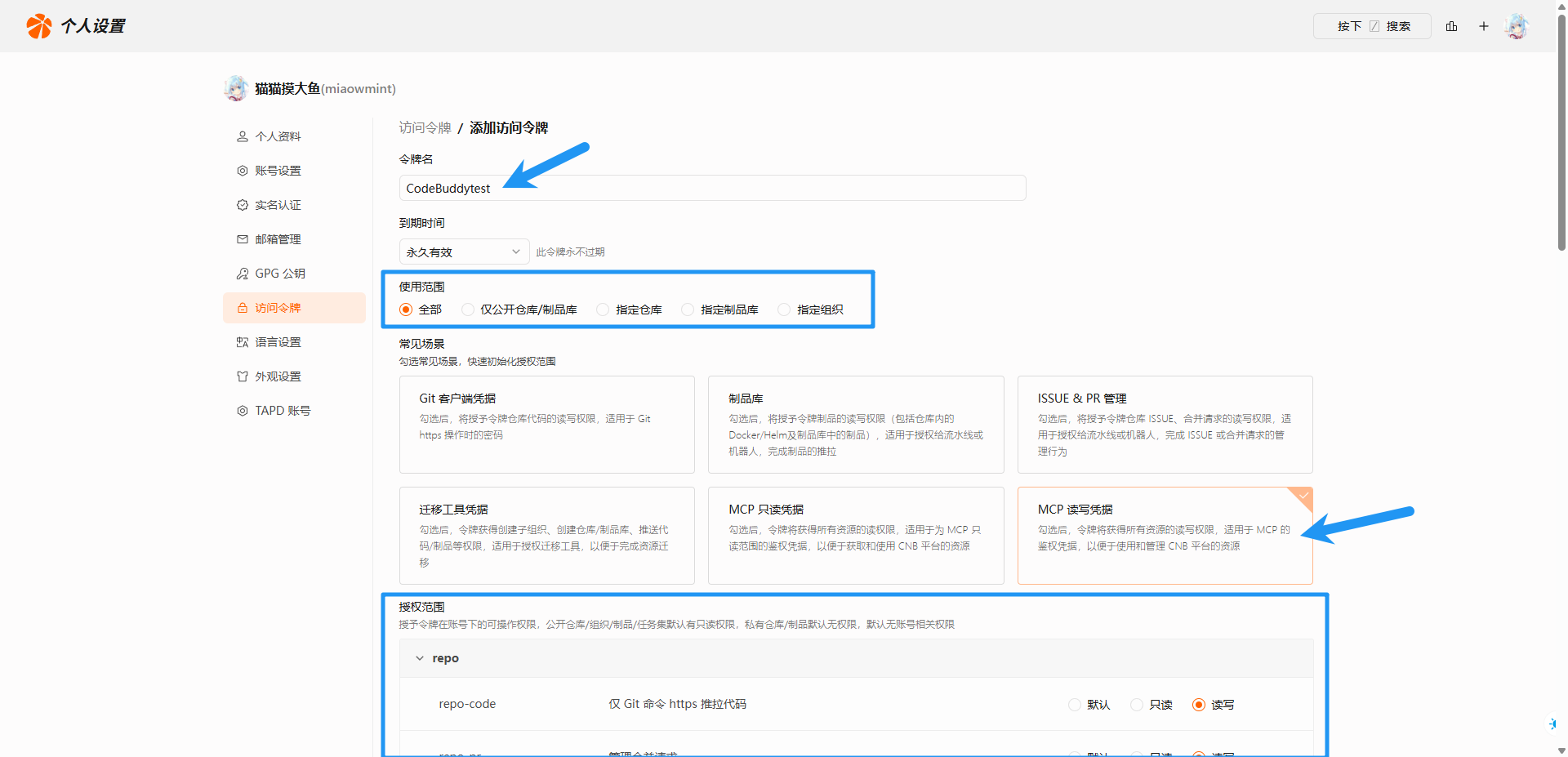The image size is (1568, 757).
Task: Select the 指定仓库 radio option
Action: 603,309
